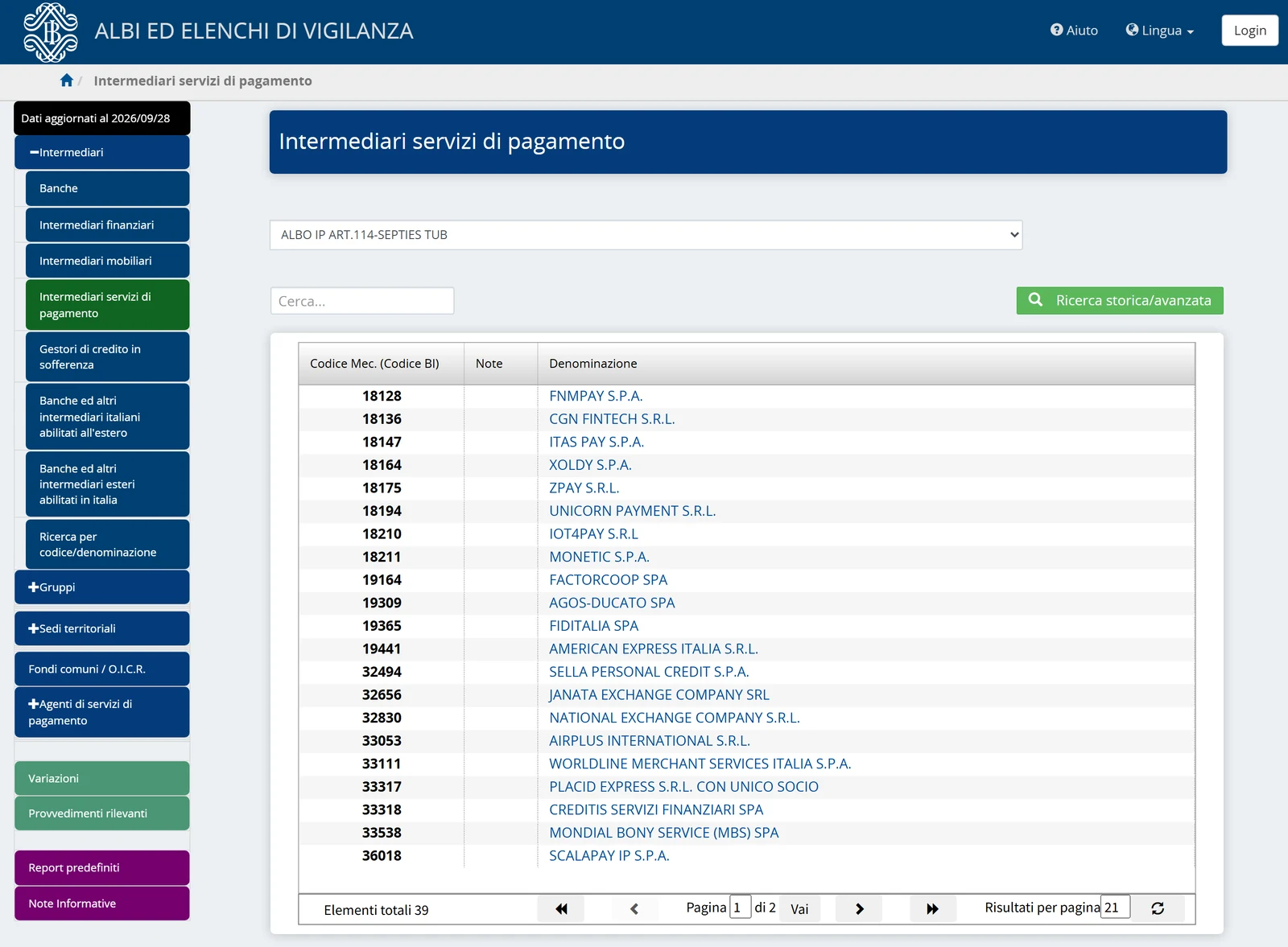Collapse the Intermediari menu section
Image resolution: width=1288 pixels, height=947 pixels.
(102, 152)
